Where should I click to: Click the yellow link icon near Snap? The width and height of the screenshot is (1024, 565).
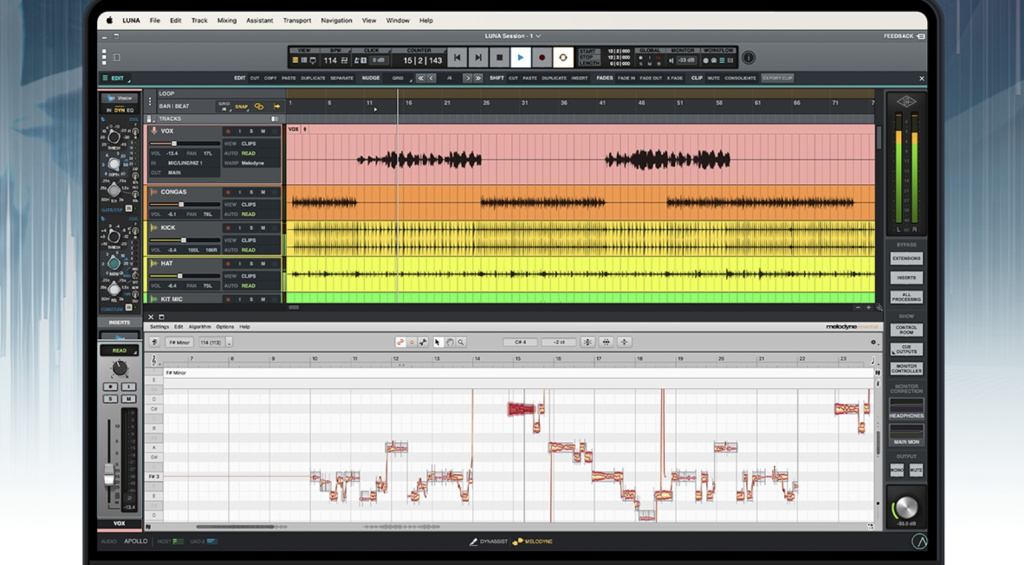259,106
